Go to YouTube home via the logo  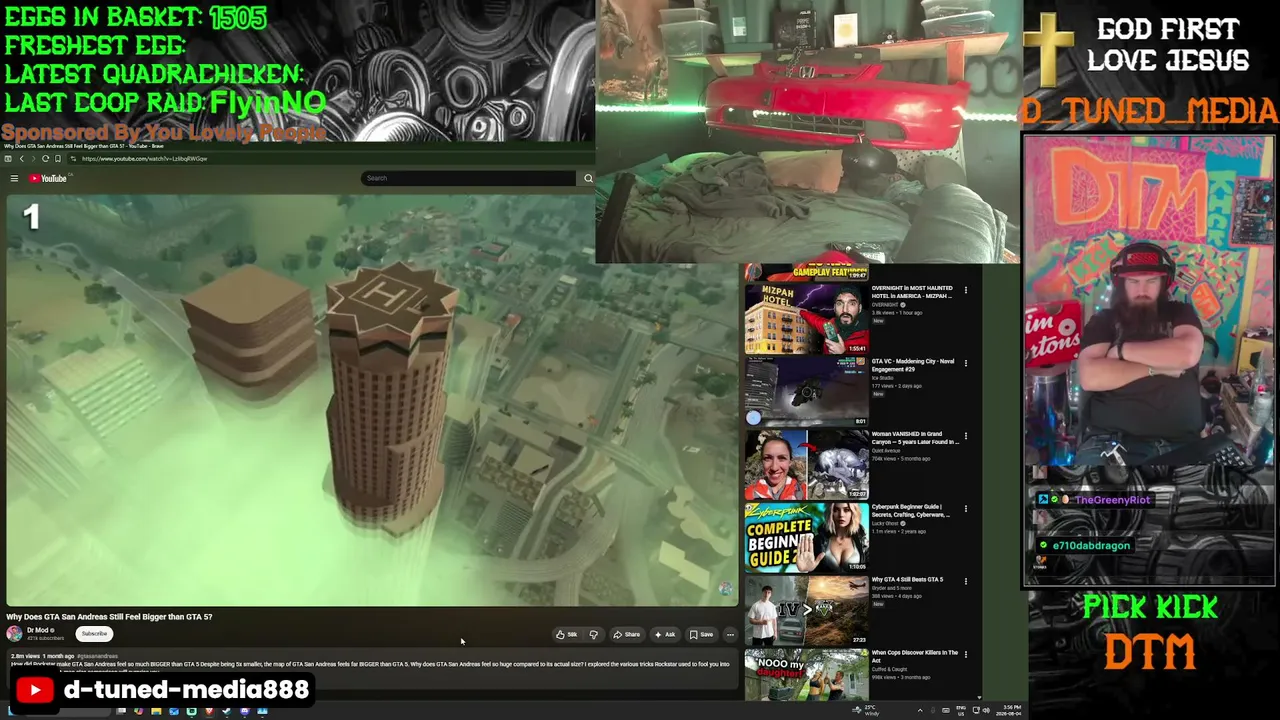point(48,179)
